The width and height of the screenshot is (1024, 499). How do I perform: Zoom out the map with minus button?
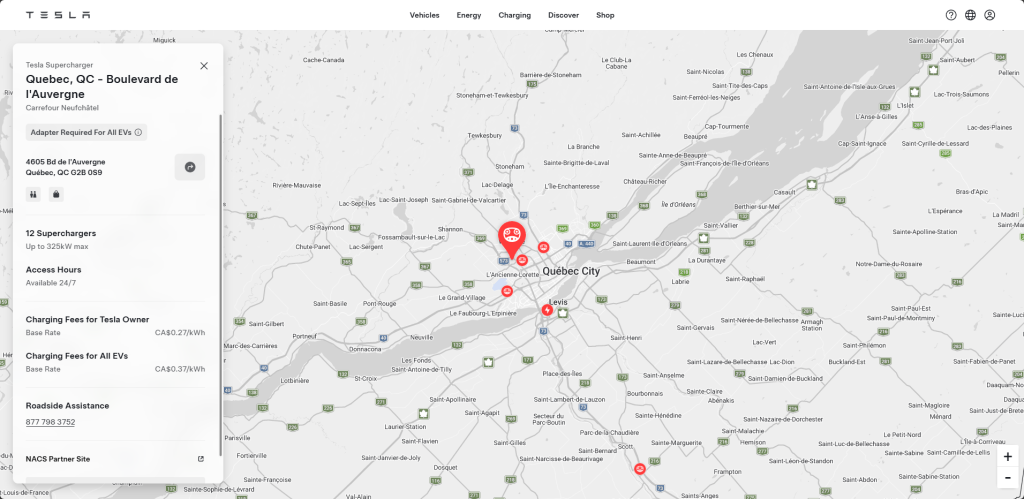pyautogui.click(x=1008, y=477)
